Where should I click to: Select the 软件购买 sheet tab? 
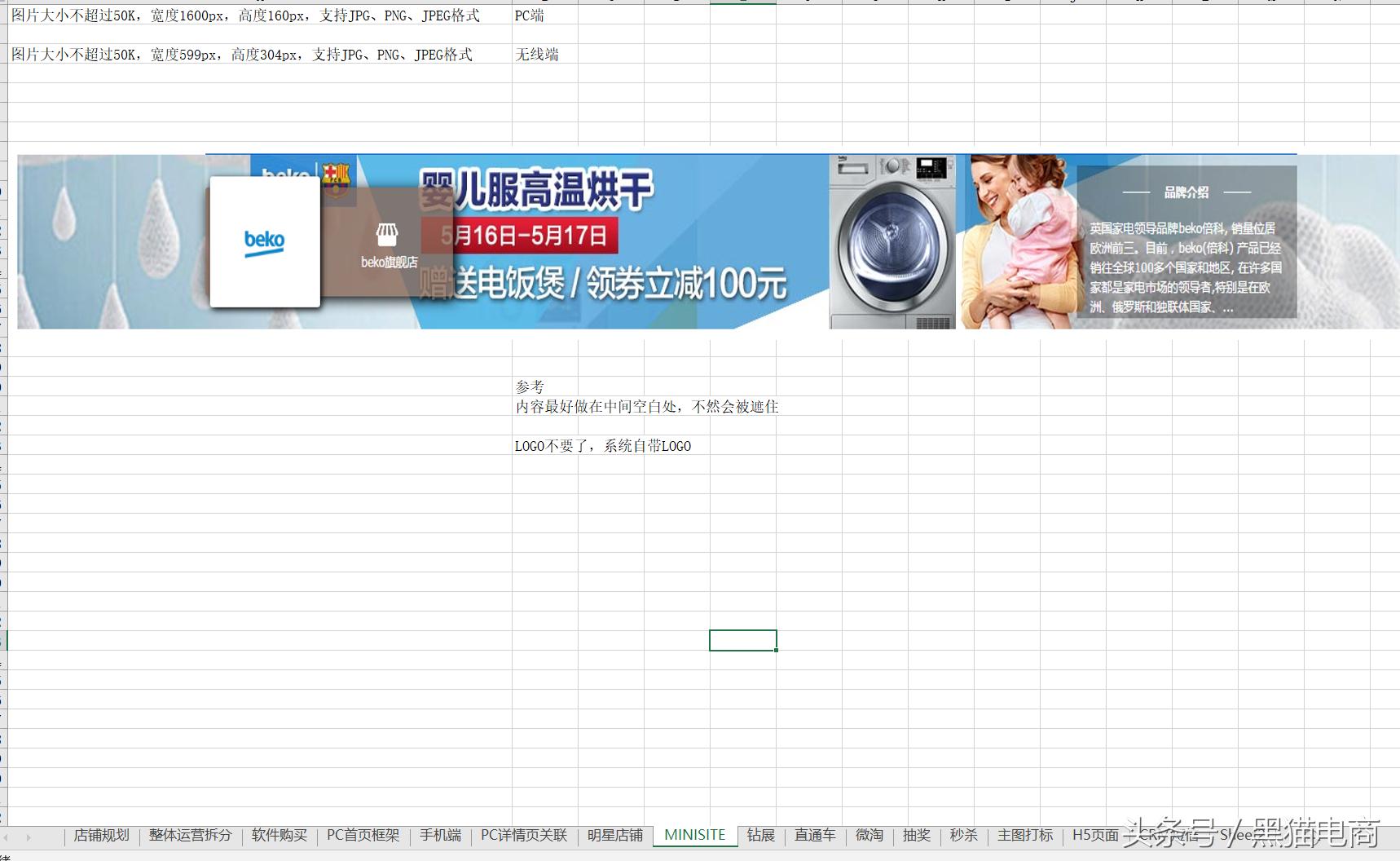coord(278,836)
